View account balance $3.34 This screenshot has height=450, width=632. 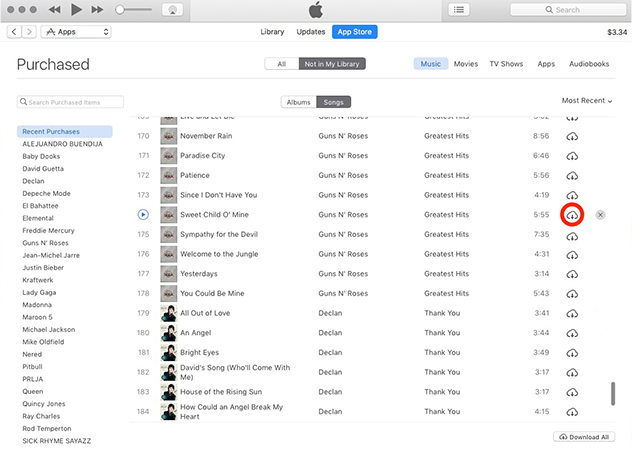[x=617, y=32]
